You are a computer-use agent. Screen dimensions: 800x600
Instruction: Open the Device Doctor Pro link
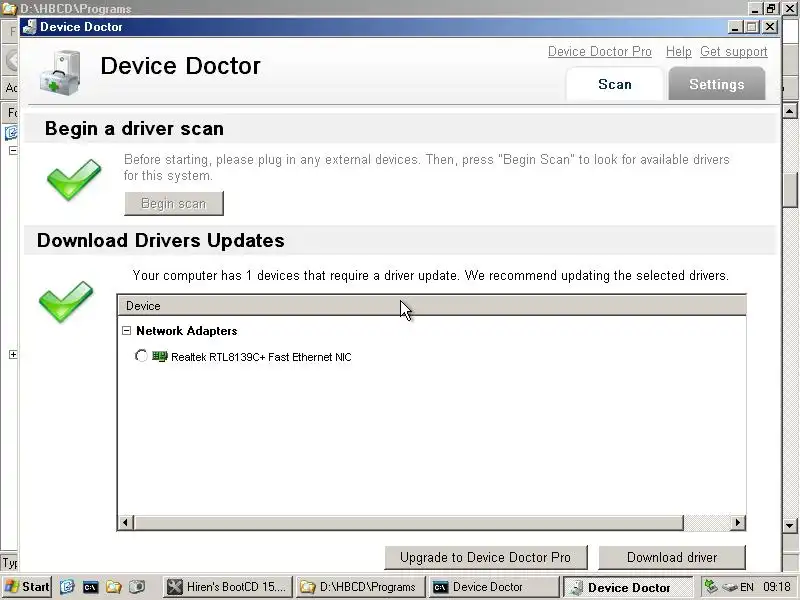click(599, 52)
